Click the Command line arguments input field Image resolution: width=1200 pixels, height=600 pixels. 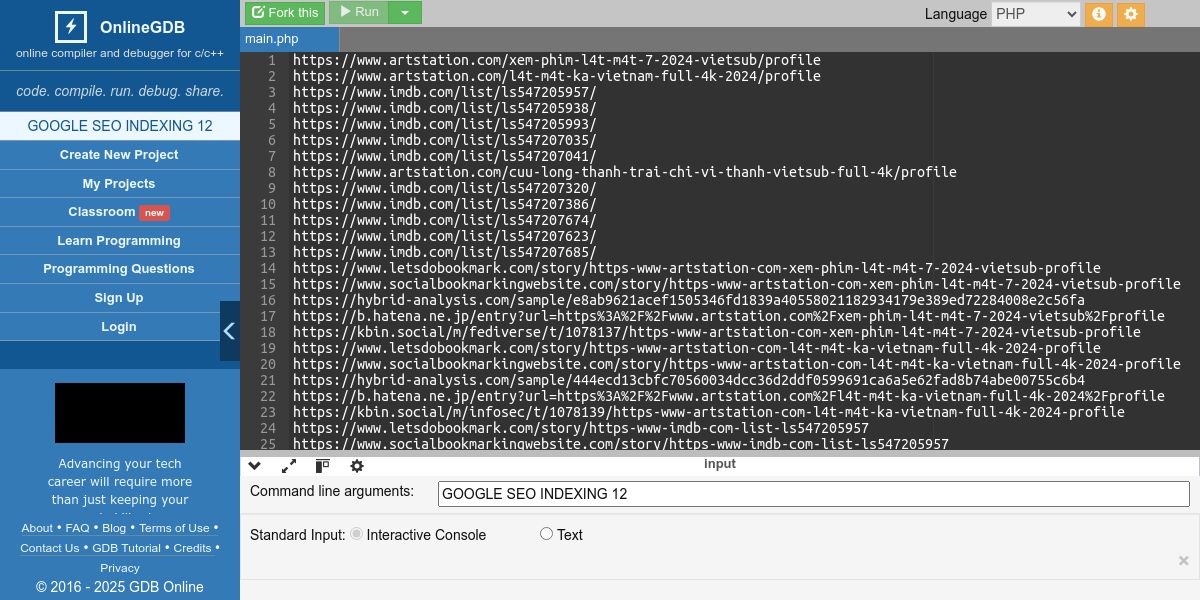(x=813, y=493)
